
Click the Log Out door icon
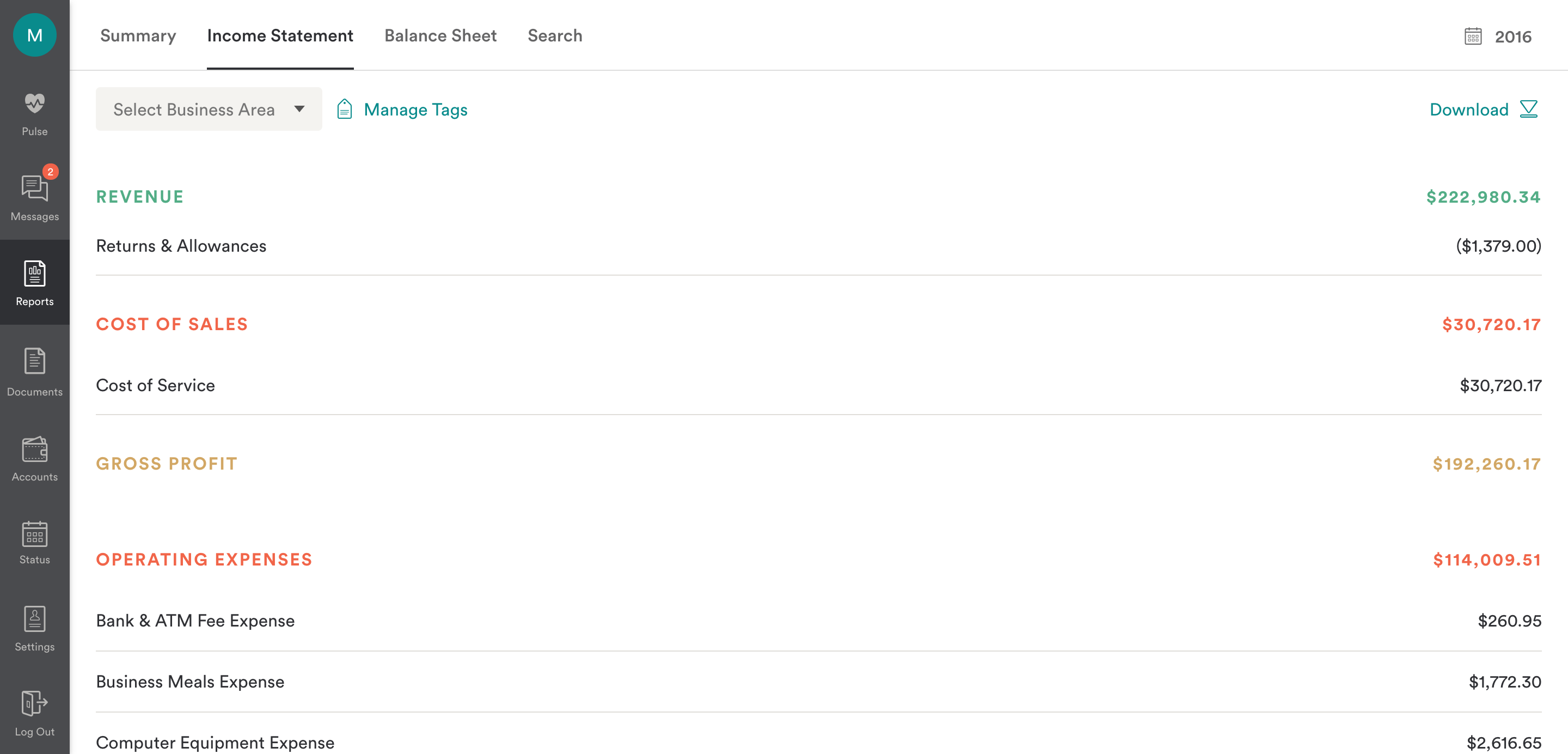pyautogui.click(x=35, y=703)
